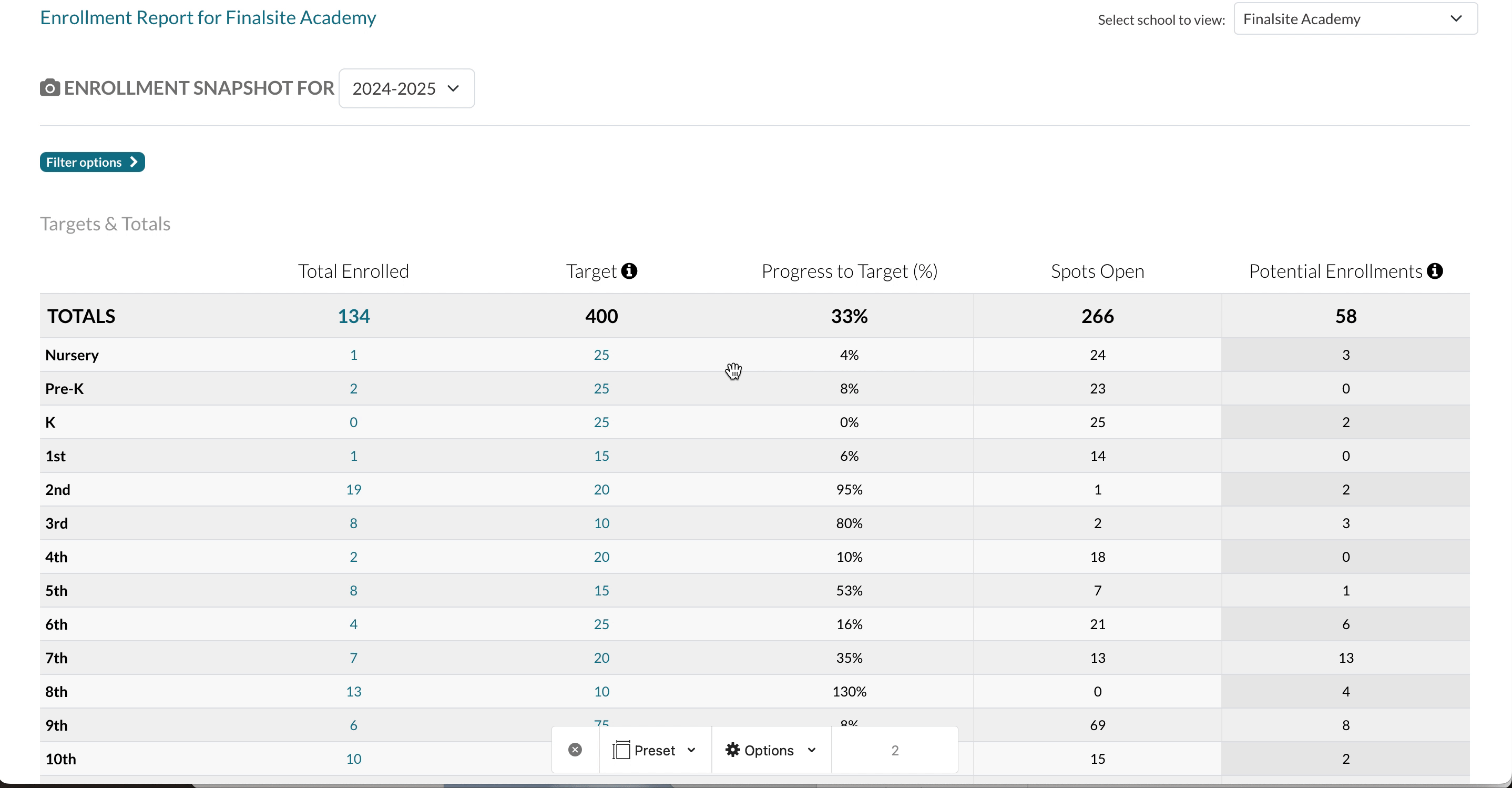Open total enrolled count 134

[353, 317]
